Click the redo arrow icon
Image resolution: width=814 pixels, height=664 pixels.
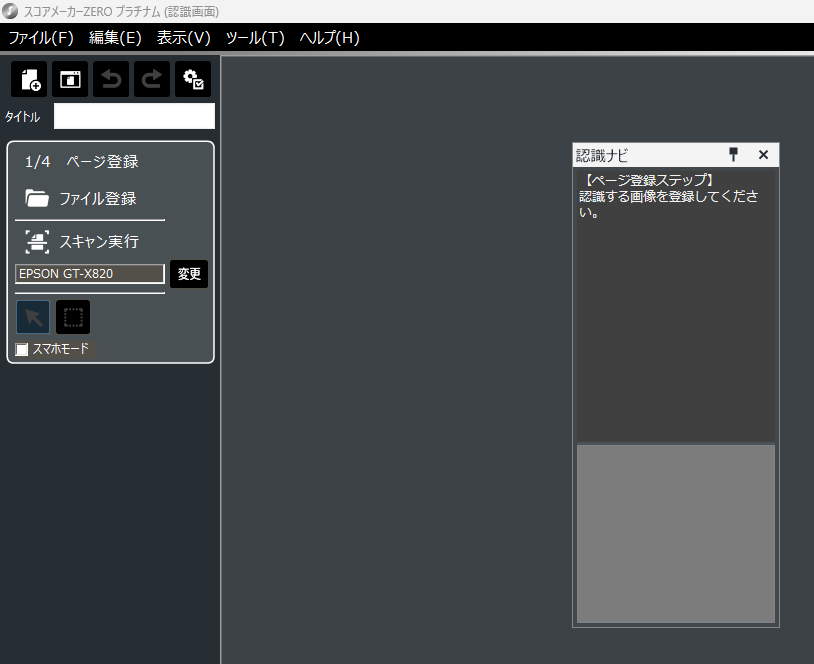pos(152,79)
